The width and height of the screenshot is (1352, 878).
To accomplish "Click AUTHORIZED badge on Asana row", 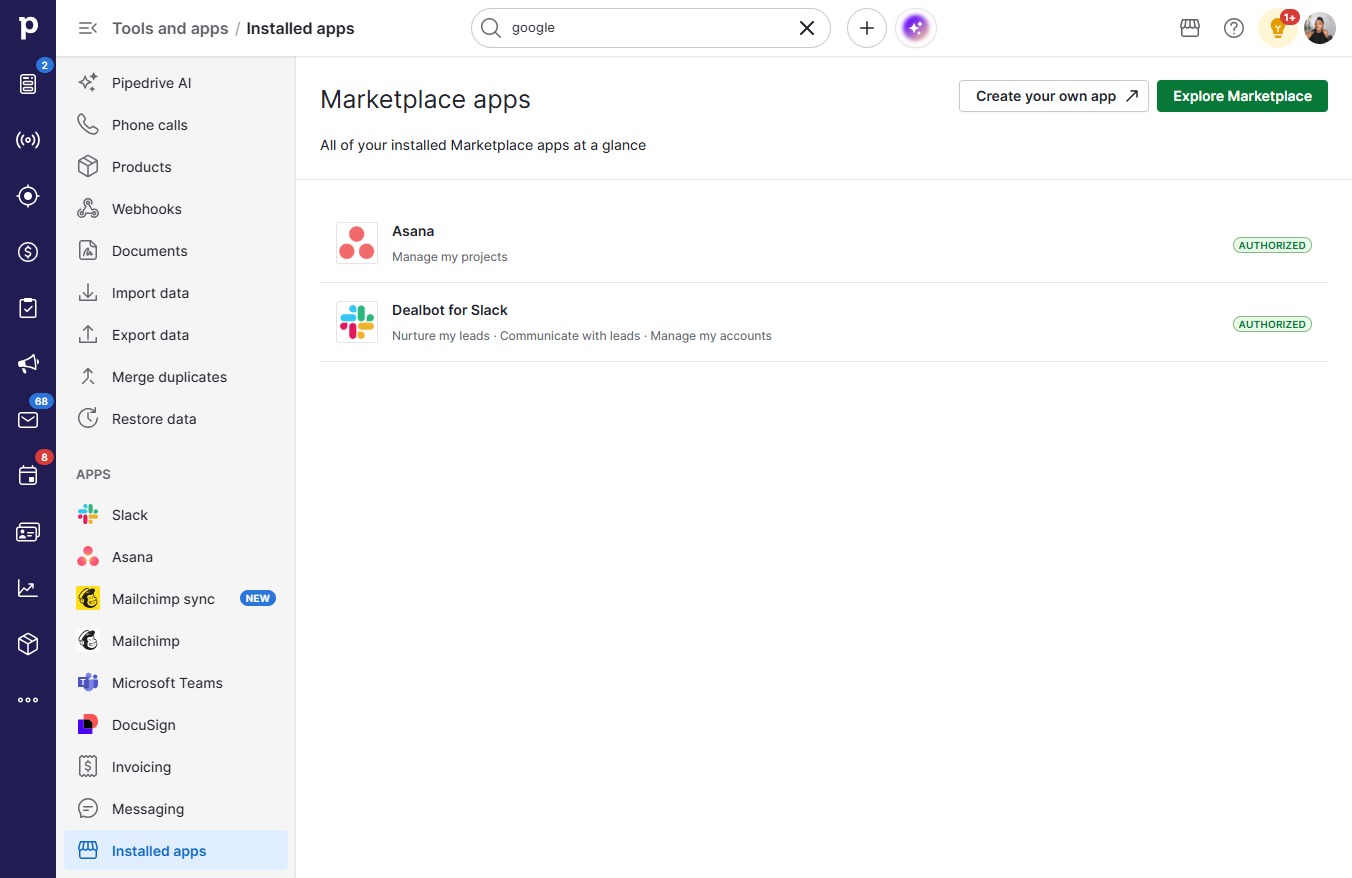I will click(1272, 245).
